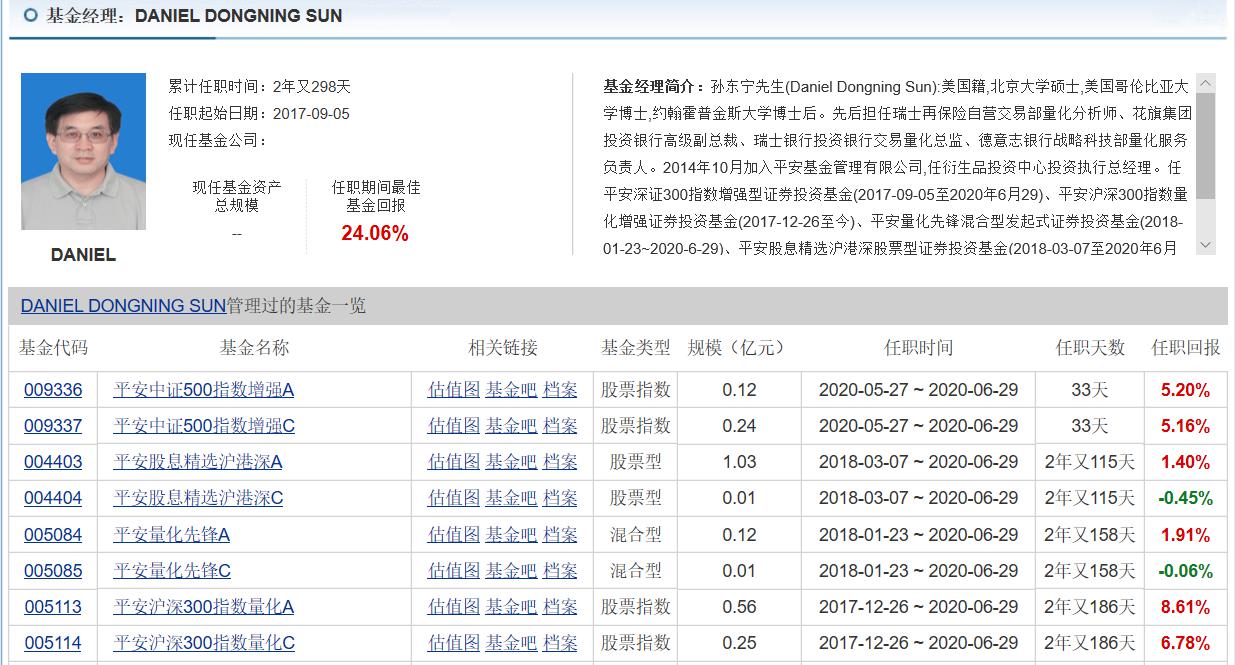Open 档案 for fund 004403
This screenshot has width=1235, height=665.
(560, 462)
